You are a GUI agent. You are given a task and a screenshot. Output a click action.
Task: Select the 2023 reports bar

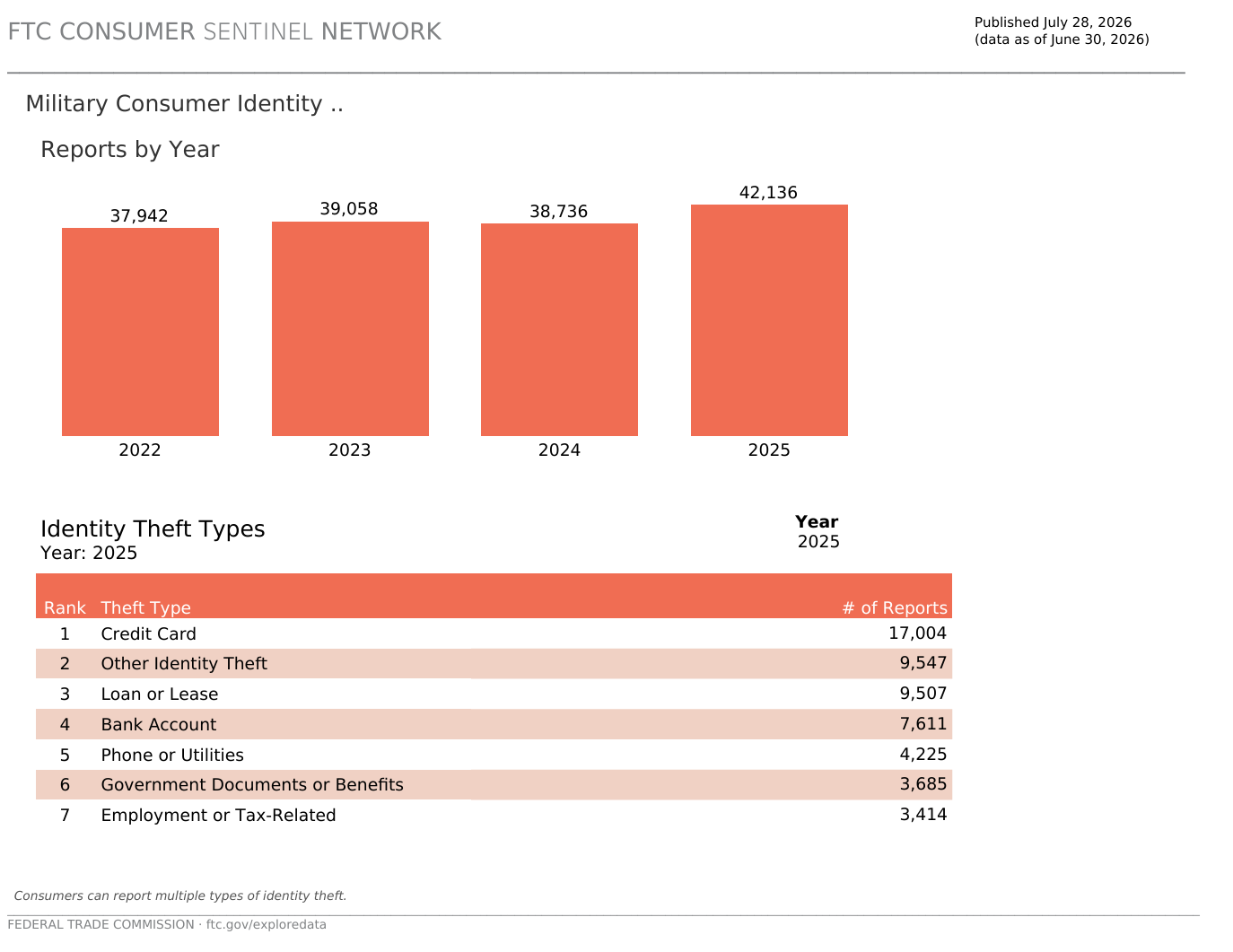tap(350, 328)
